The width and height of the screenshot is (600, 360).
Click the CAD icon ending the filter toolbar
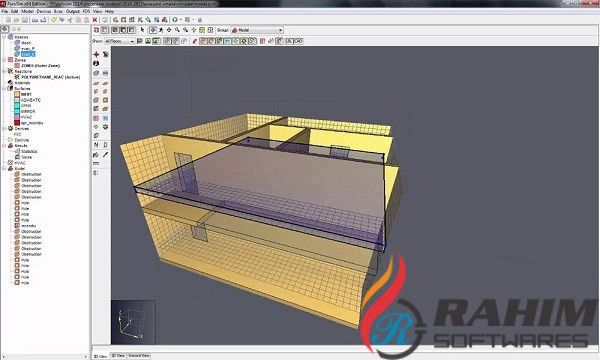click(298, 41)
